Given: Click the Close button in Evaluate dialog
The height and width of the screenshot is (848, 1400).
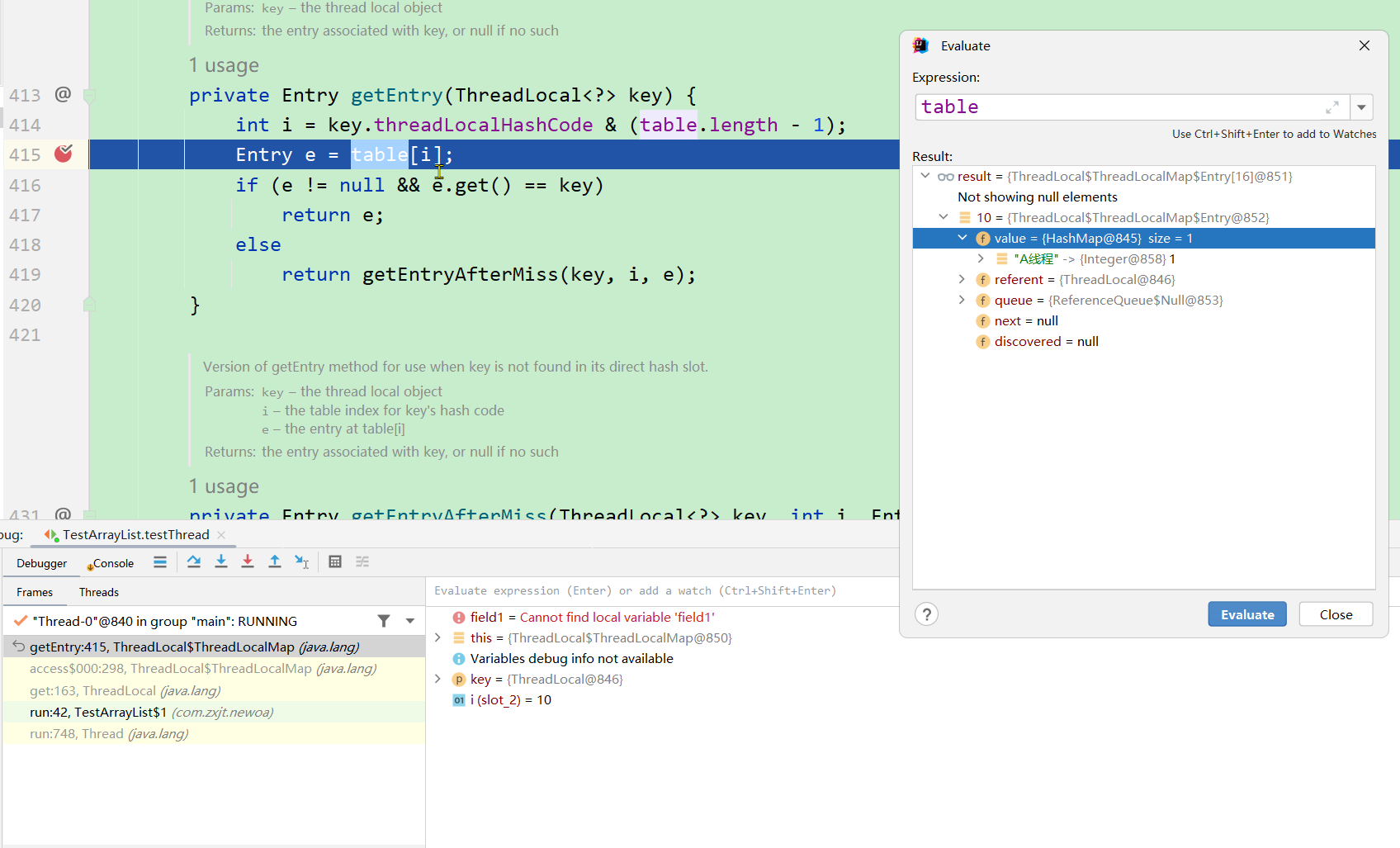Looking at the screenshot, I should pyautogui.click(x=1336, y=614).
